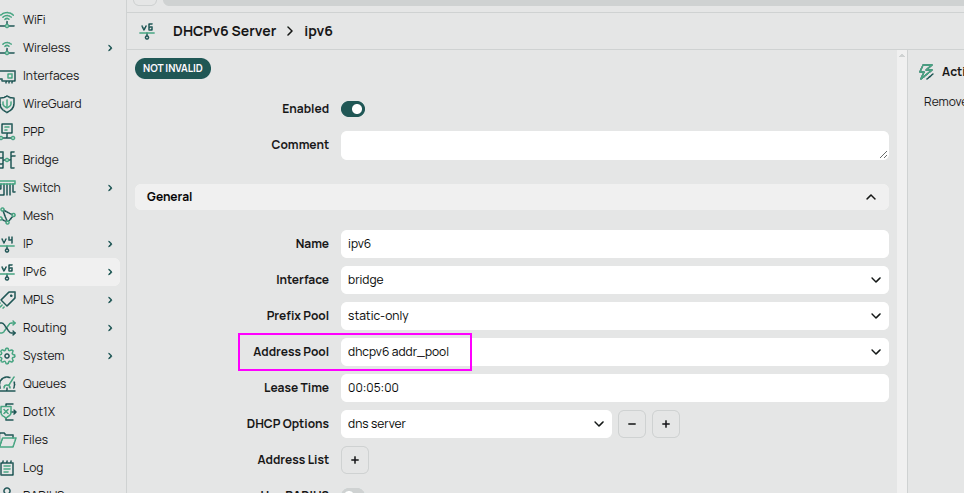Go back to DHCPv6 Server breadcrumb

click(x=224, y=31)
